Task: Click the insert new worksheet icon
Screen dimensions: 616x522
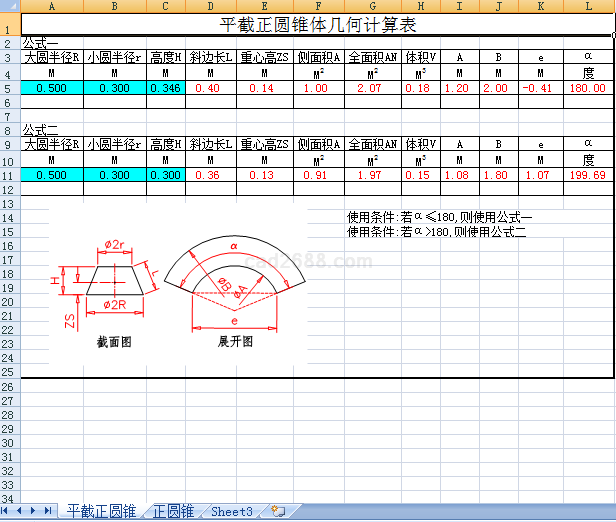Action: click(278, 511)
